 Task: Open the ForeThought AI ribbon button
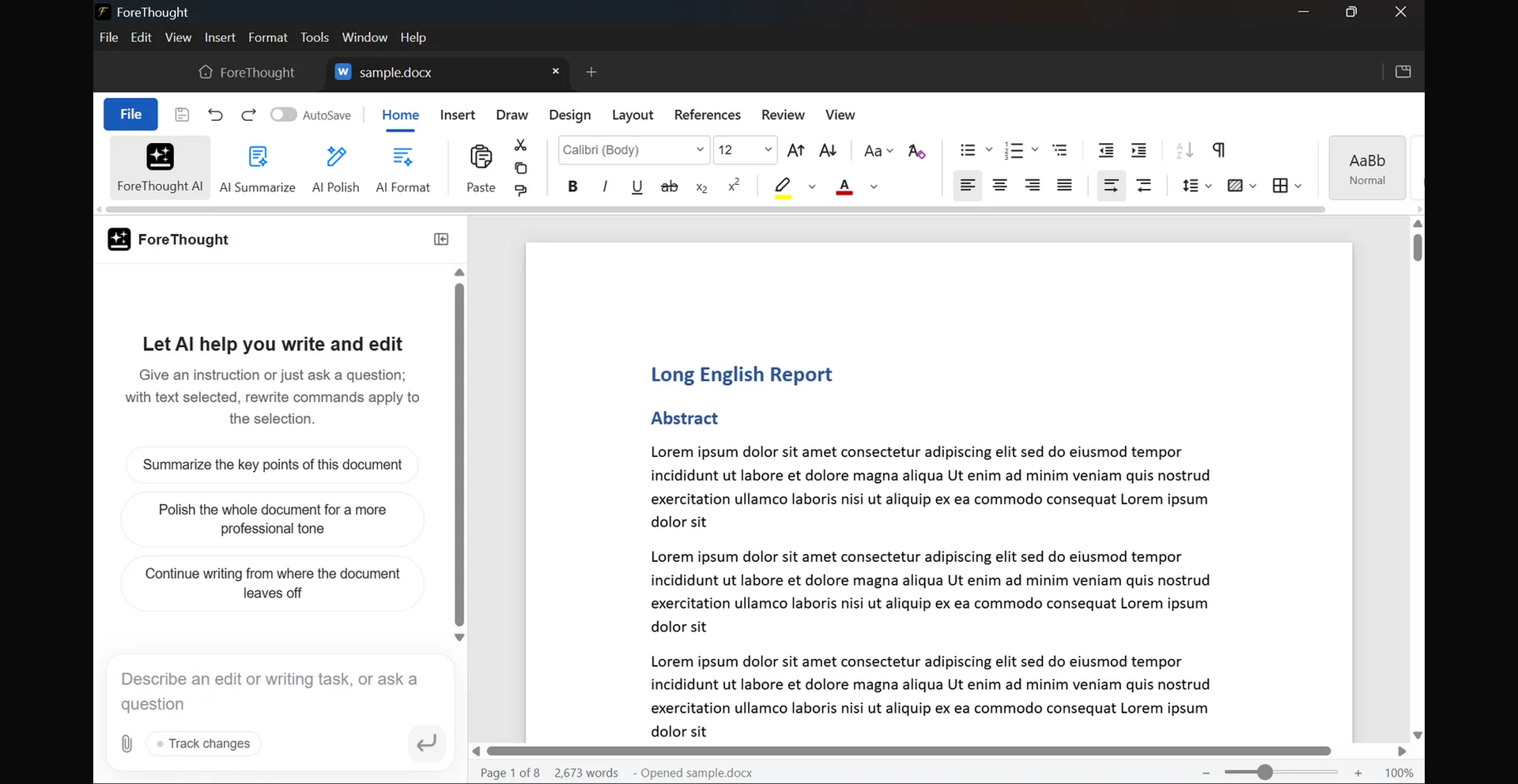(160, 168)
